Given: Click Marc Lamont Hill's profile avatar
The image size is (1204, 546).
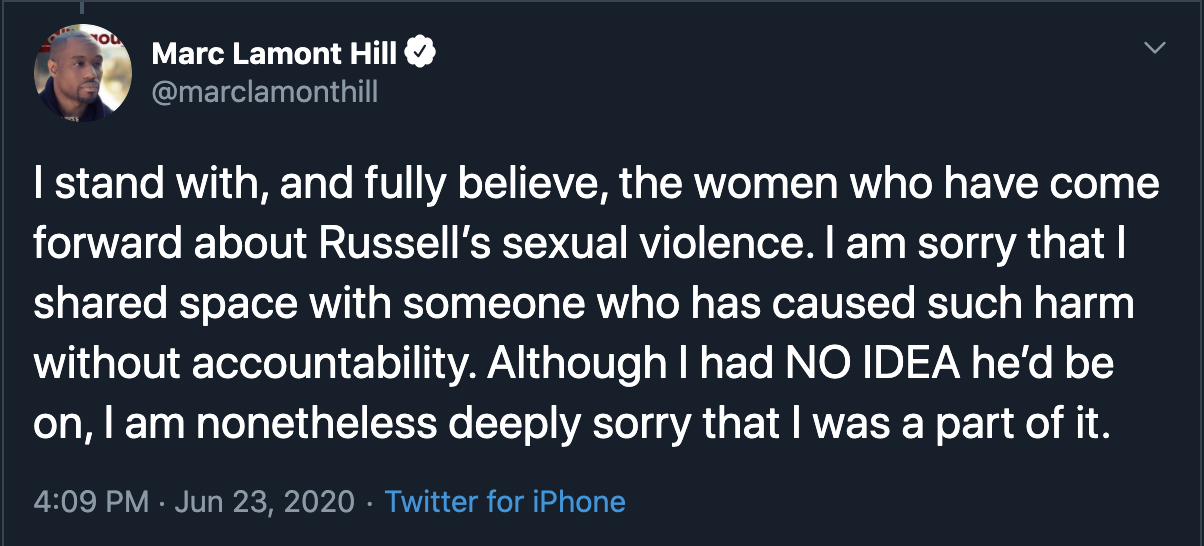Looking at the screenshot, I should 83,72.
